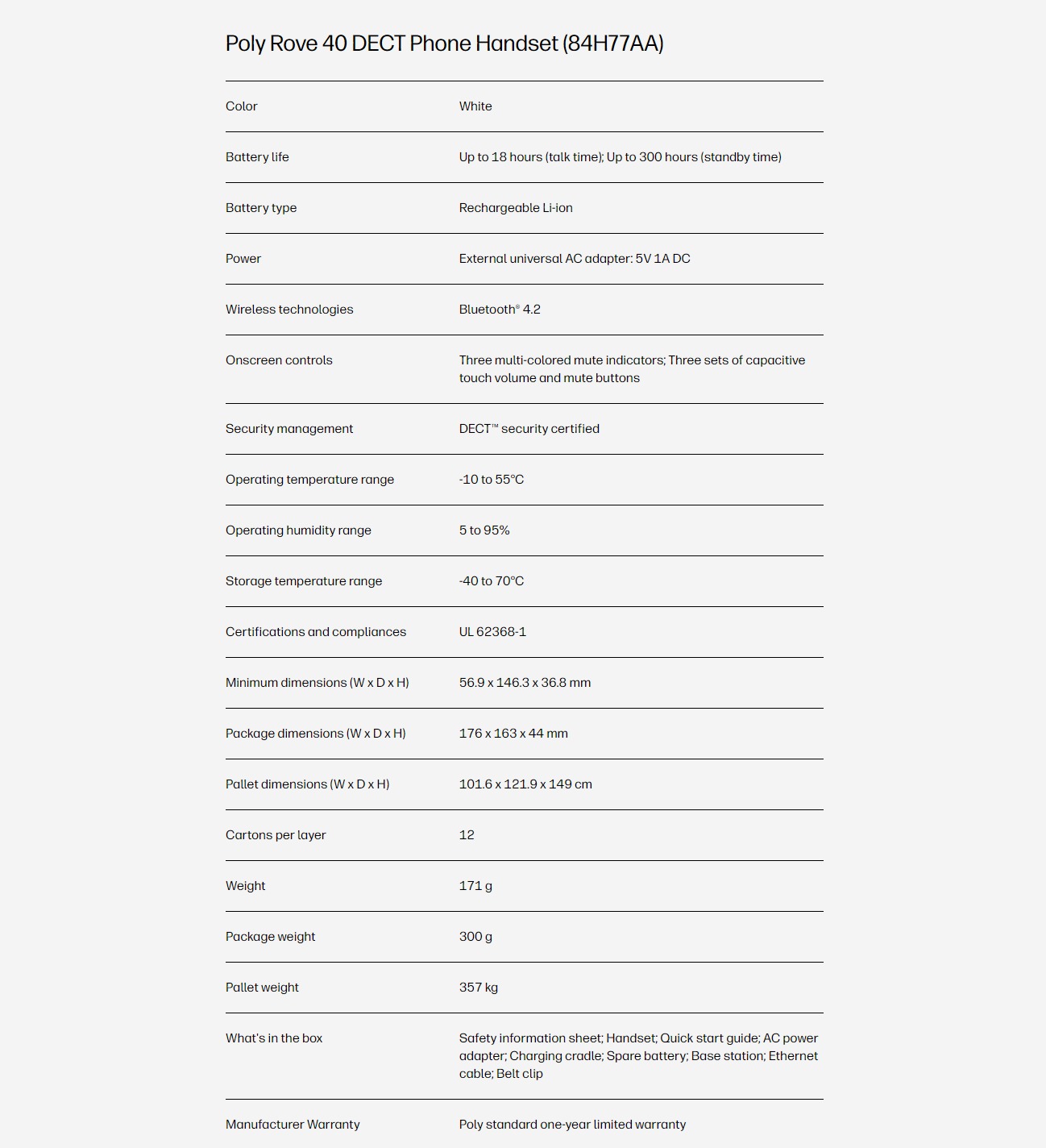Click the White color value
Screen dimensions: 1046x1148
(475, 106)
